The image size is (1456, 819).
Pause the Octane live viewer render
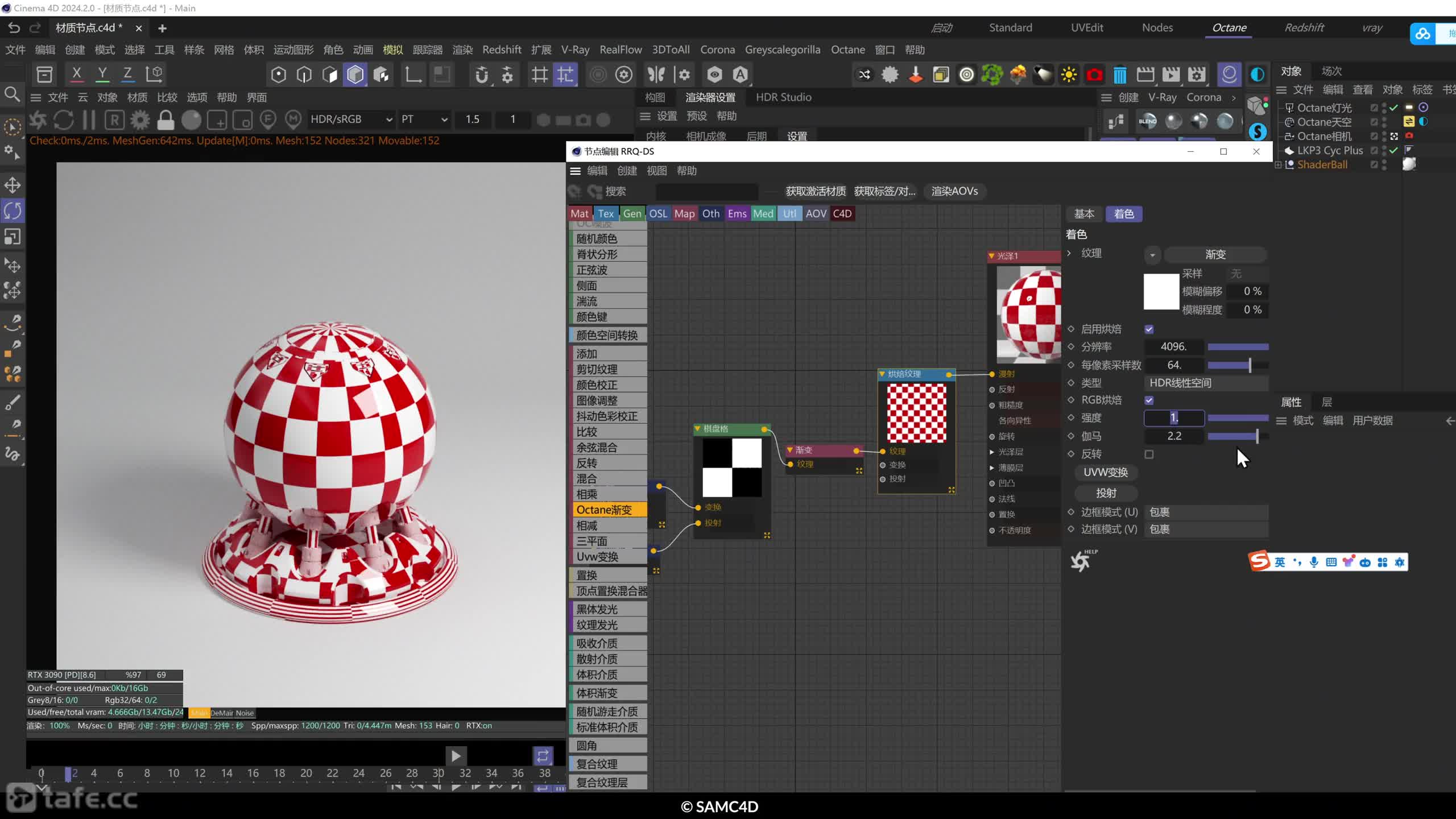[x=89, y=119]
